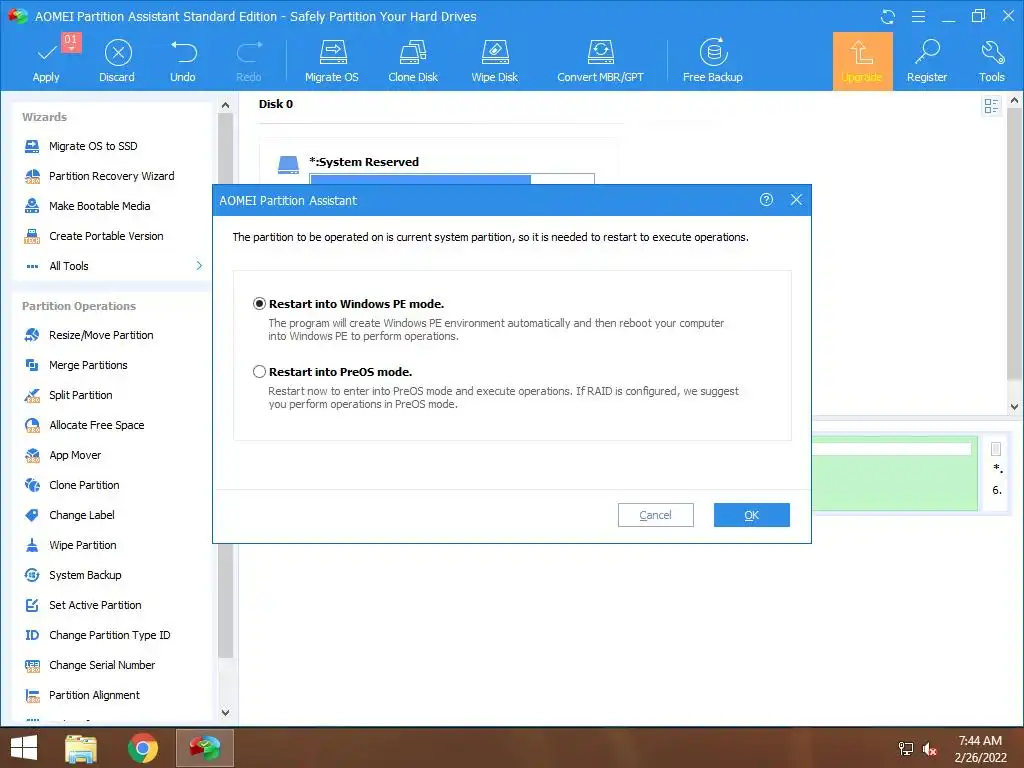This screenshot has width=1024, height=768.
Task: Close the AOMEI Partition Assistant dialog
Action: [x=796, y=200]
